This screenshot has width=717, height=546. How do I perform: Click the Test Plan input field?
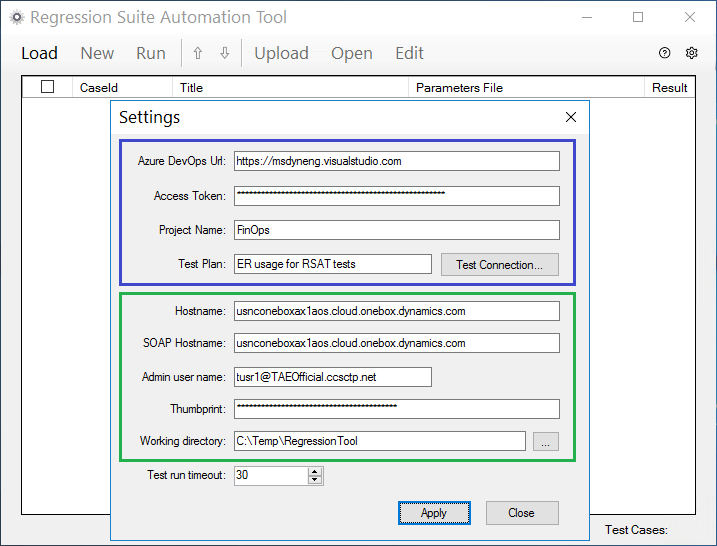click(x=332, y=264)
